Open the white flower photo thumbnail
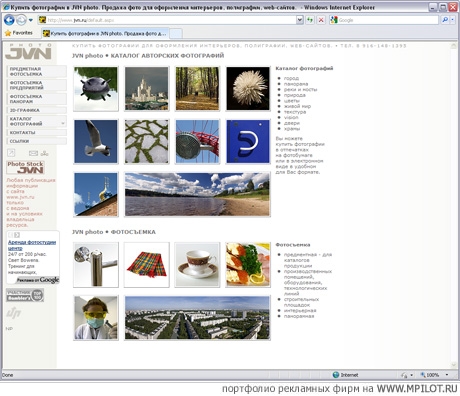 pos(248,89)
